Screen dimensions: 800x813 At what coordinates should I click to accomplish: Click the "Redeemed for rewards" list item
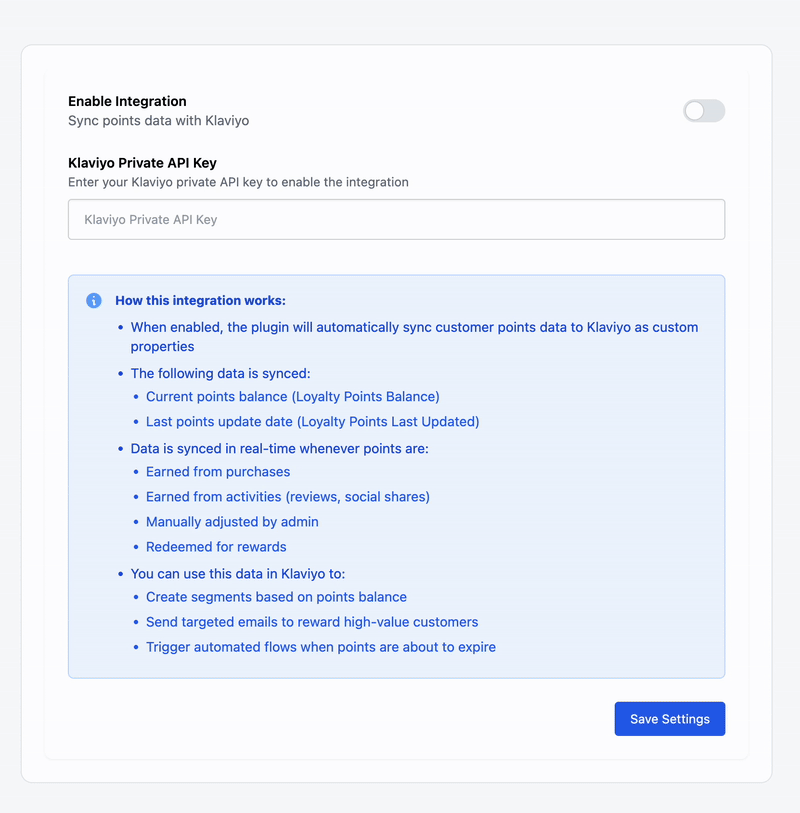tap(216, 547)
